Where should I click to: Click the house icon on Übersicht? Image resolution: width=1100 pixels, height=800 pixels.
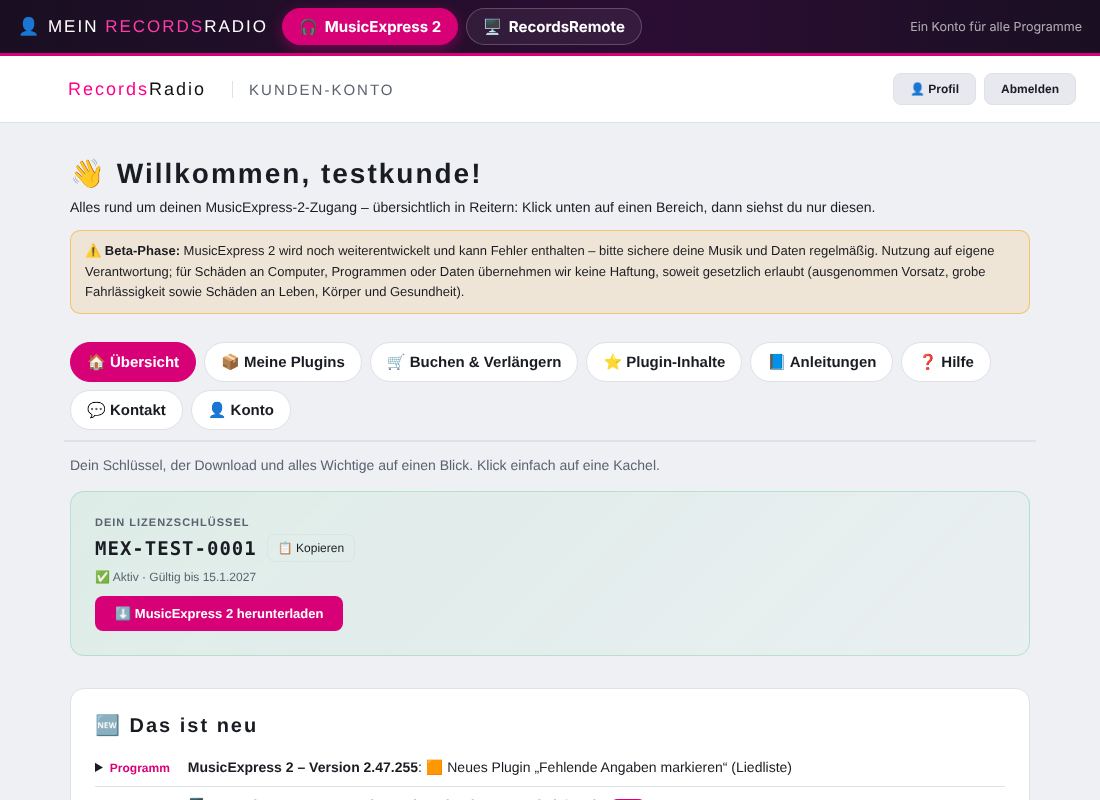(x=96, y=362)
